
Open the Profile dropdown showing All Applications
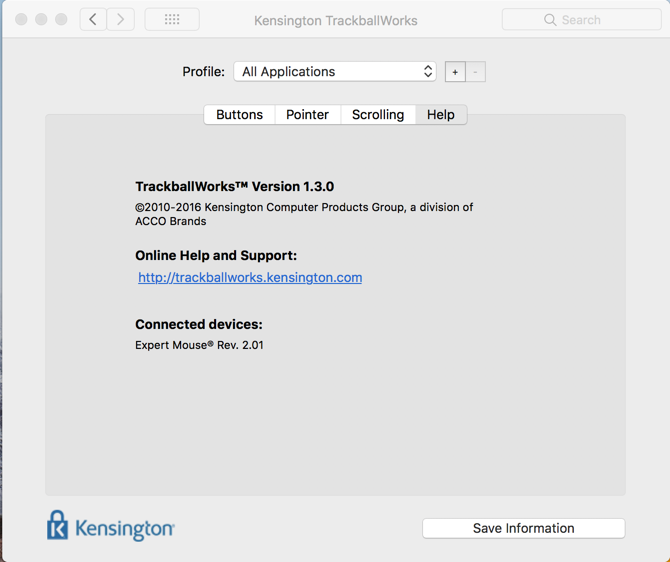[x=335, y=71]
